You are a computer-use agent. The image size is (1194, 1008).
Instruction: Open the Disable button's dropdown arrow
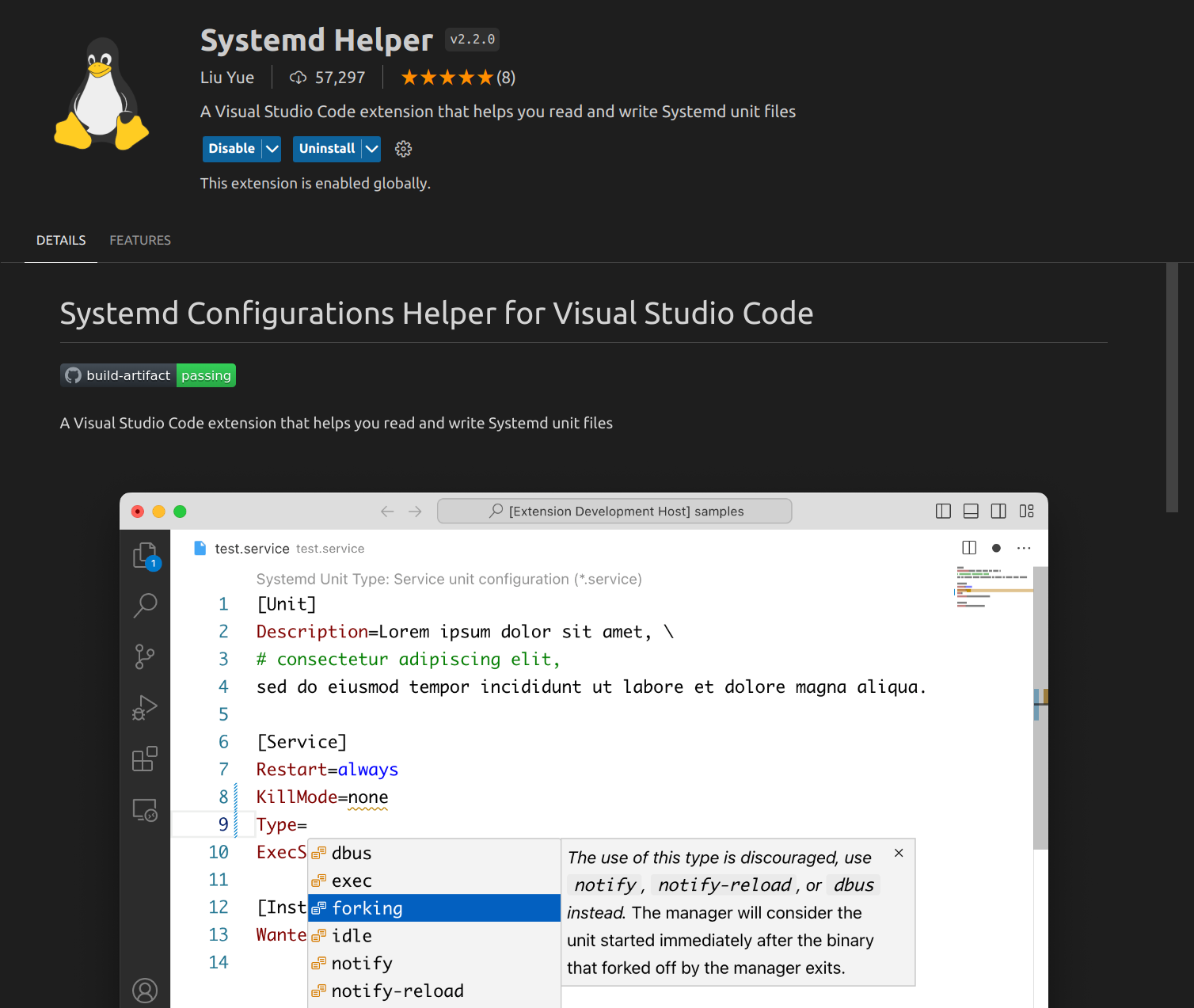[x=271, y=149]
